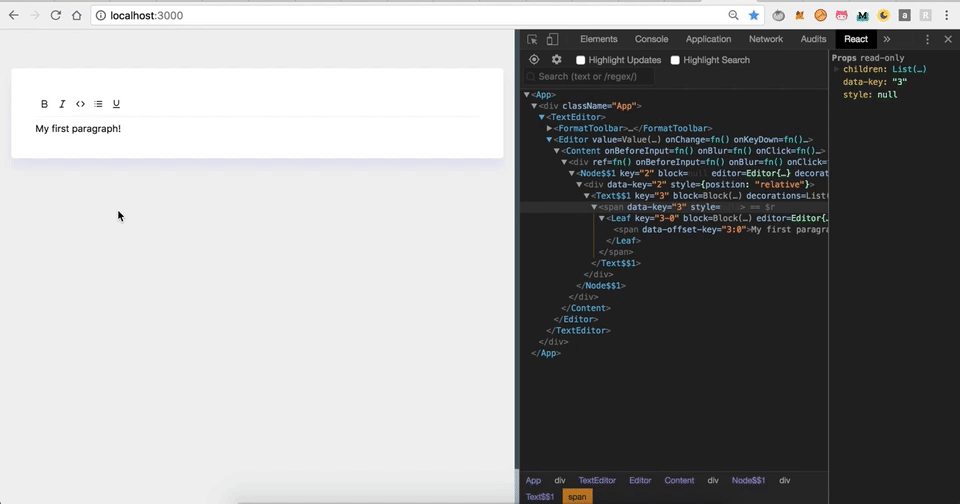
Task: Open DevTools three-dot options menu
Action: (x=927, y=39)
